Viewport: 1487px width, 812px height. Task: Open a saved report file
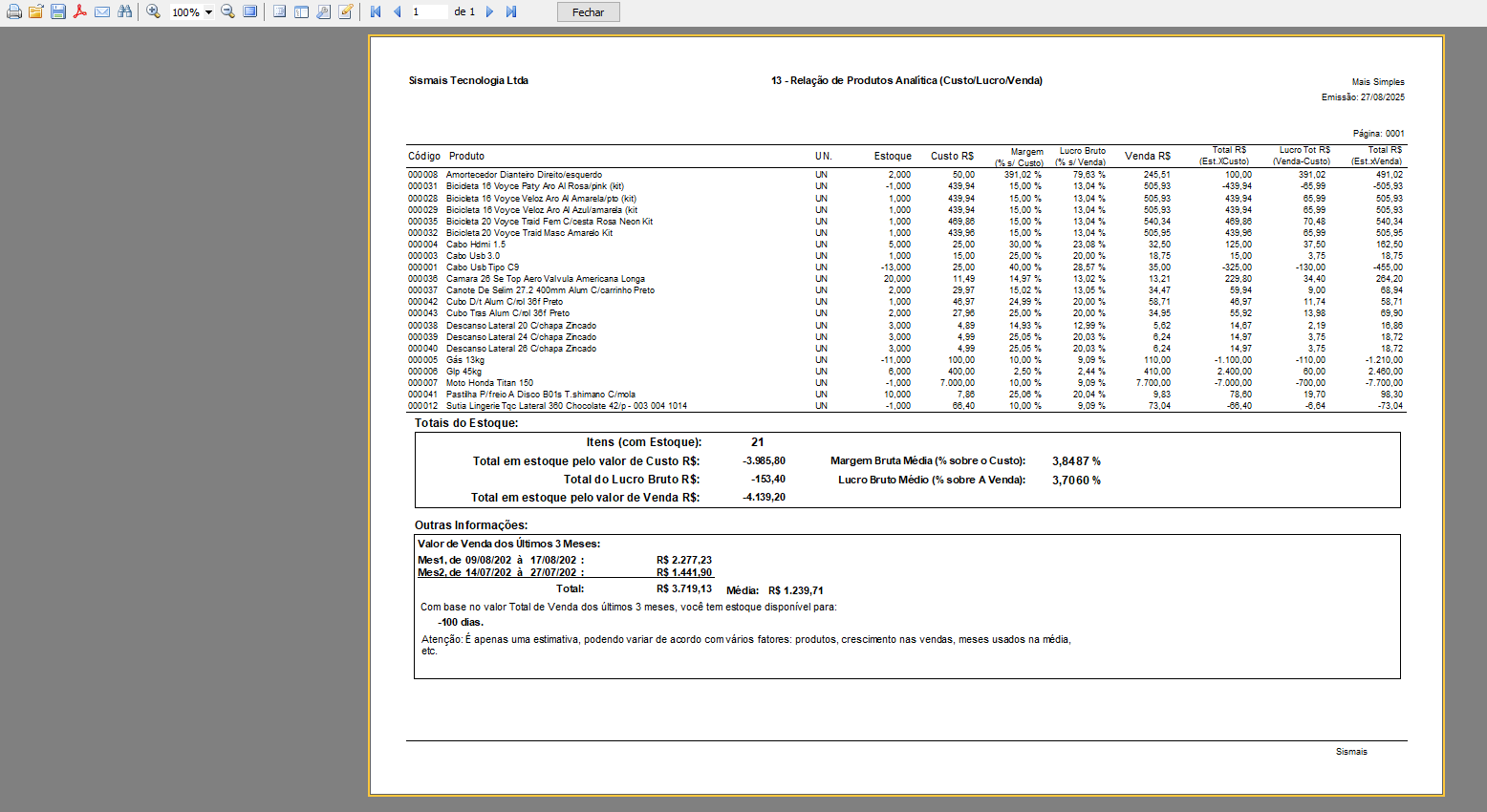[x=35, y=12]
